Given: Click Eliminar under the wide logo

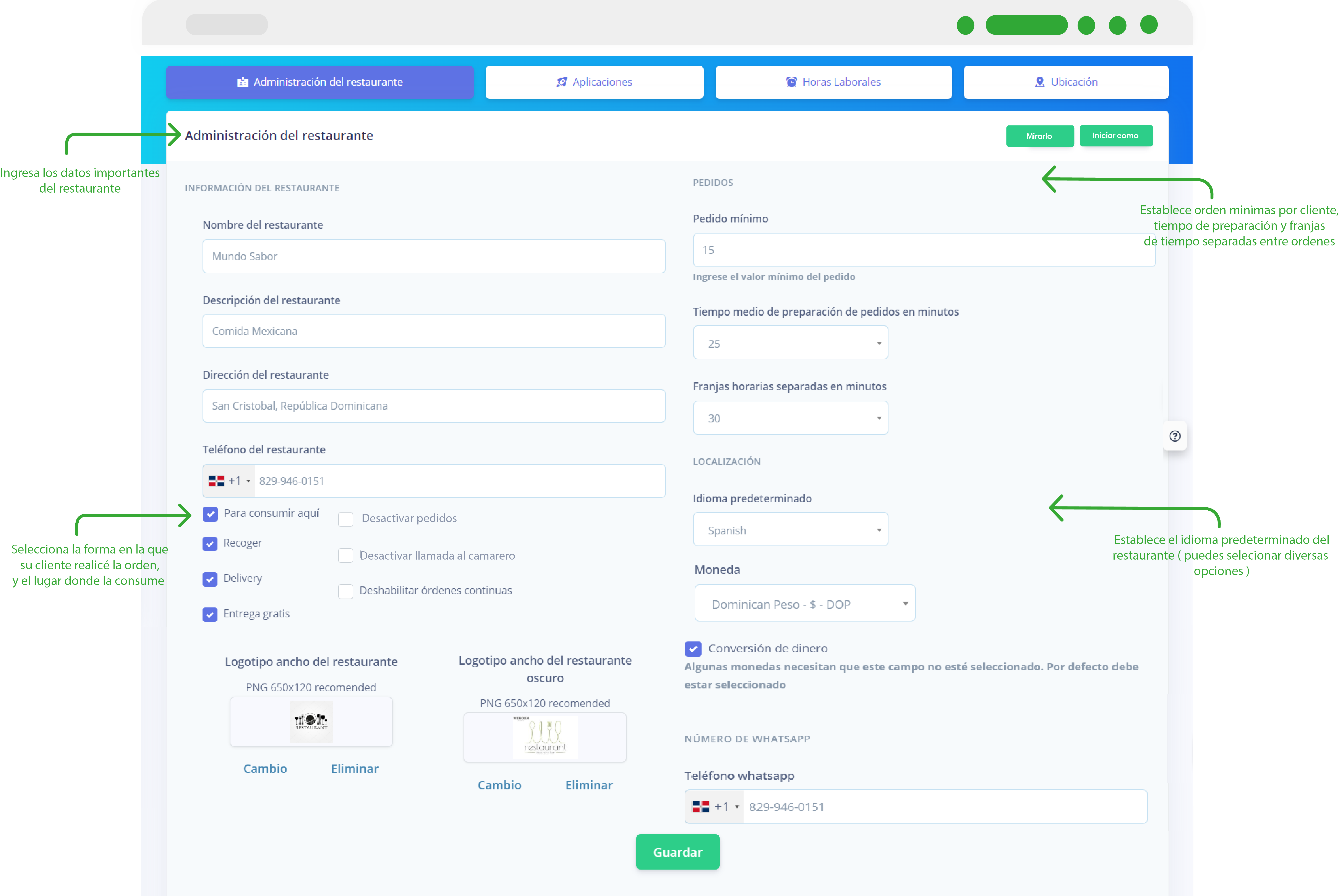Looking at the screenshot, I should (355, 769).
